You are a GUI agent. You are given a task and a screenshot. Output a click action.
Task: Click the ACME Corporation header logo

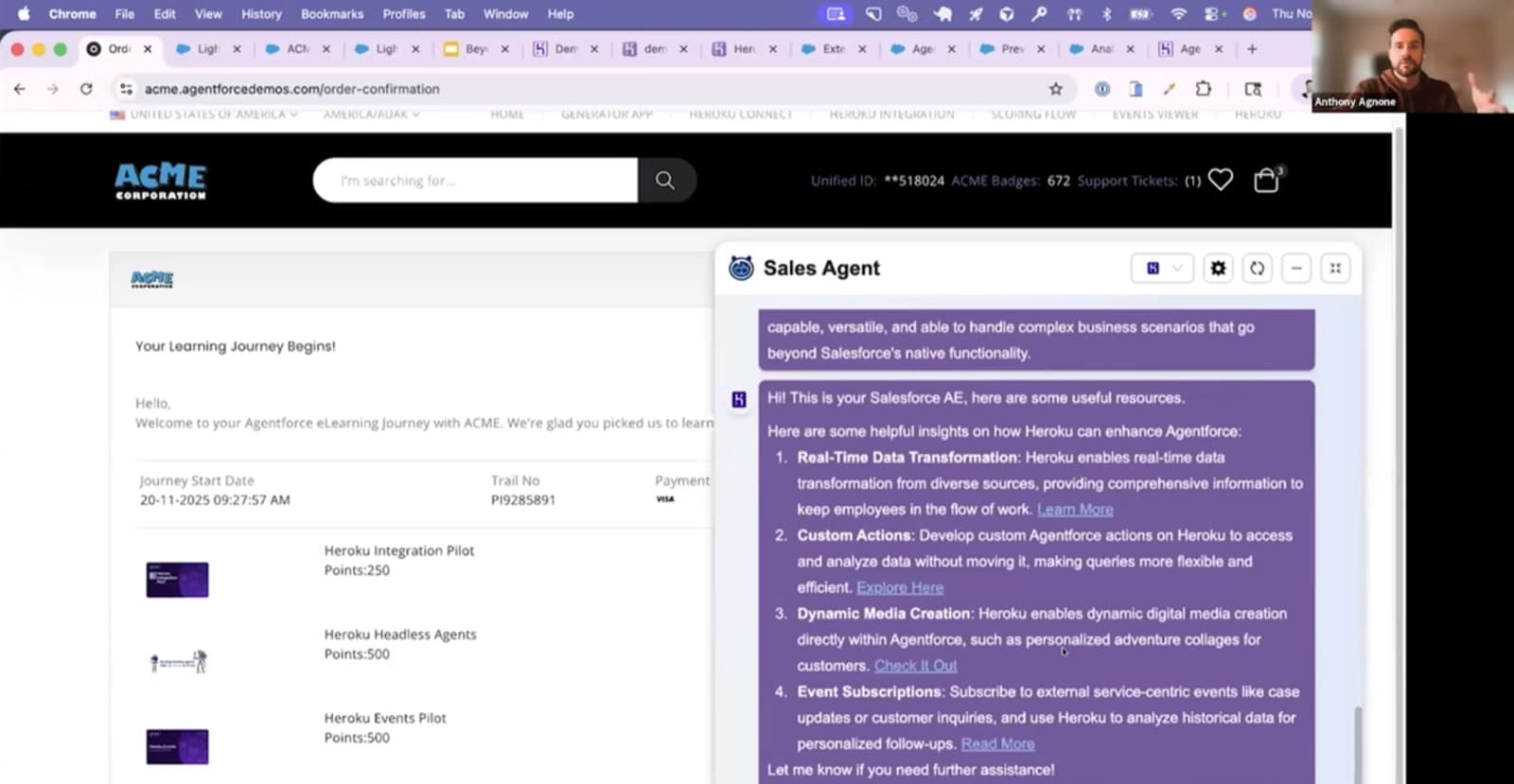pyautogui.click(x=161, y=181)
